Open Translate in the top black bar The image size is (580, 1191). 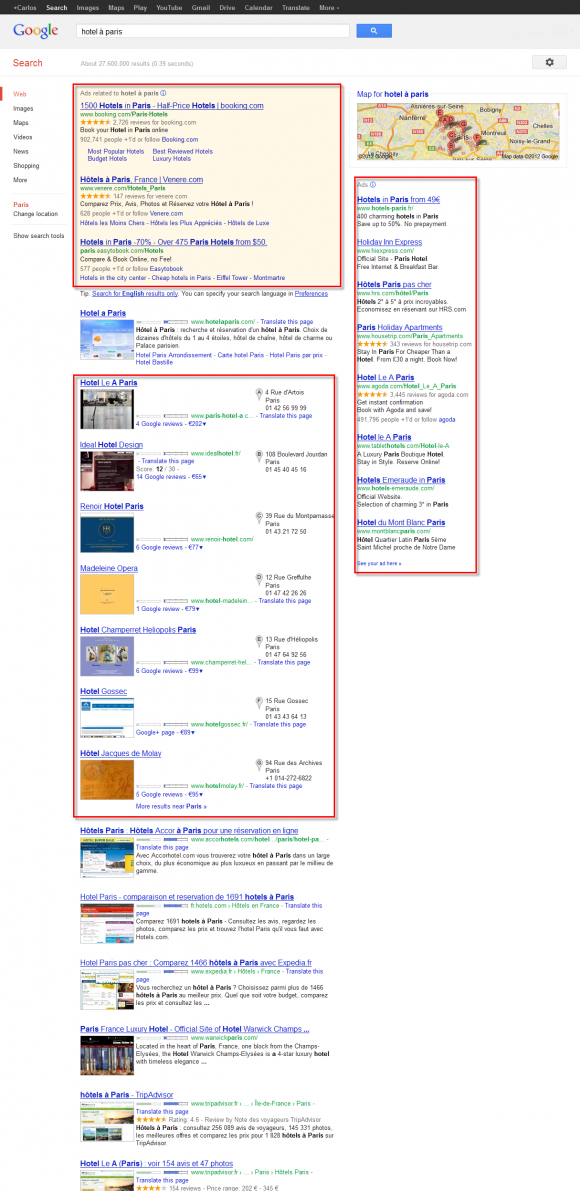tap(295, 7)
